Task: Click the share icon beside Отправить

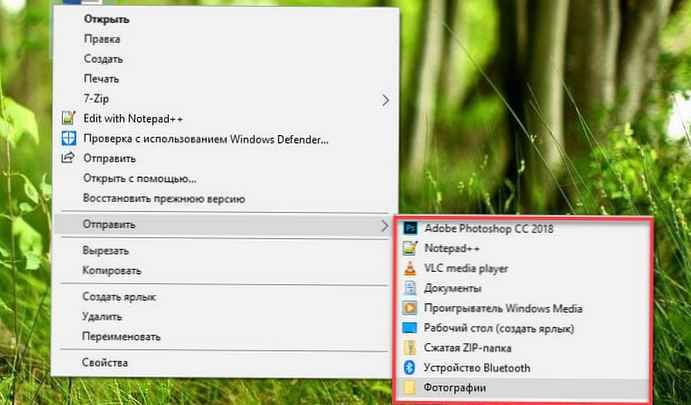Action: (67, 158)
